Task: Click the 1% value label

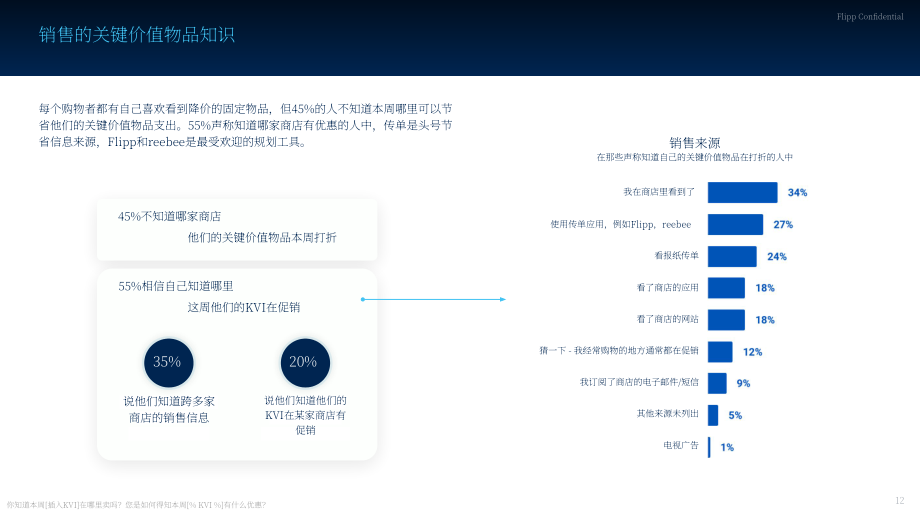Action: click(x=728, y=448)
